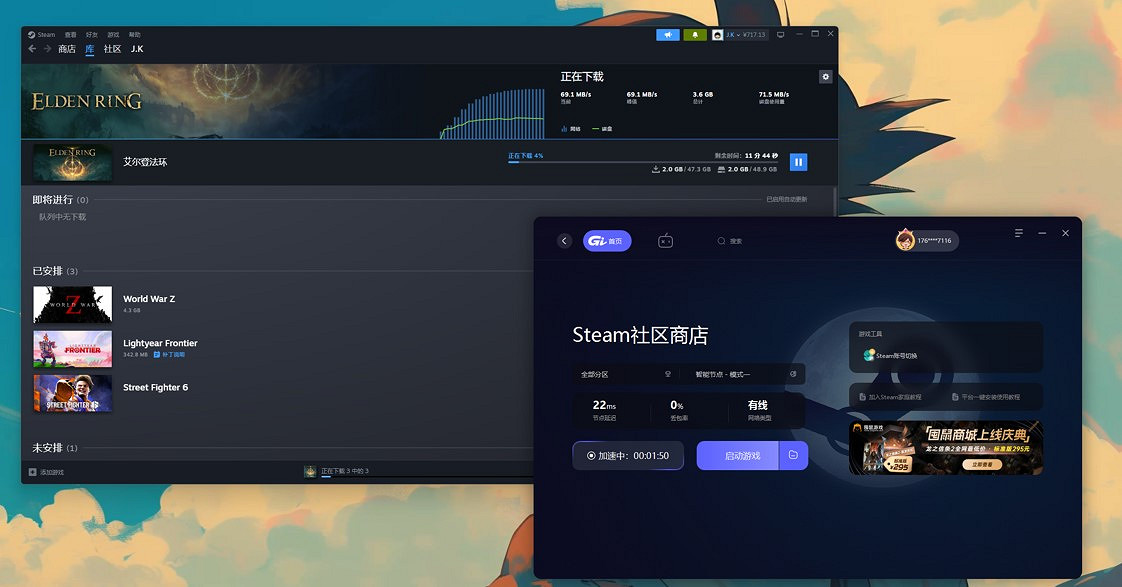Click Steam's back navigation arrow
The height and width of the screenshot is (587, 1122).
pos(32,49)
